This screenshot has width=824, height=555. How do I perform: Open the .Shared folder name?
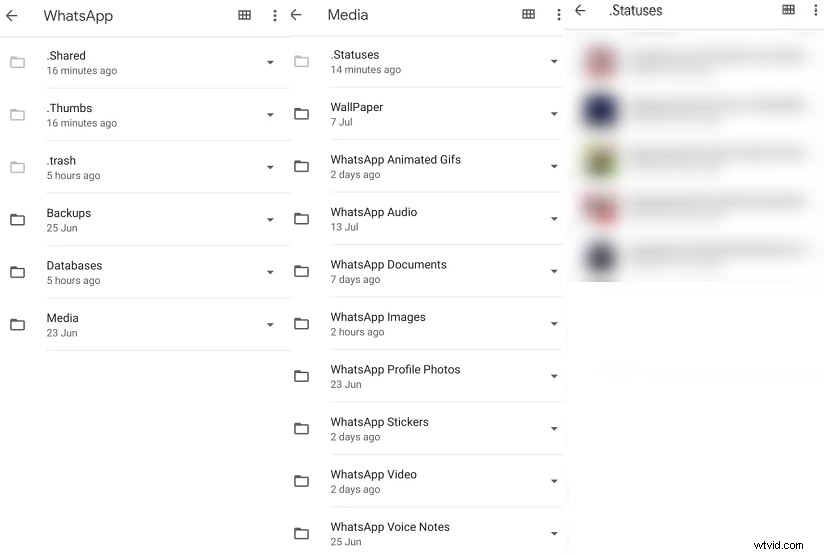click(66, 55)
